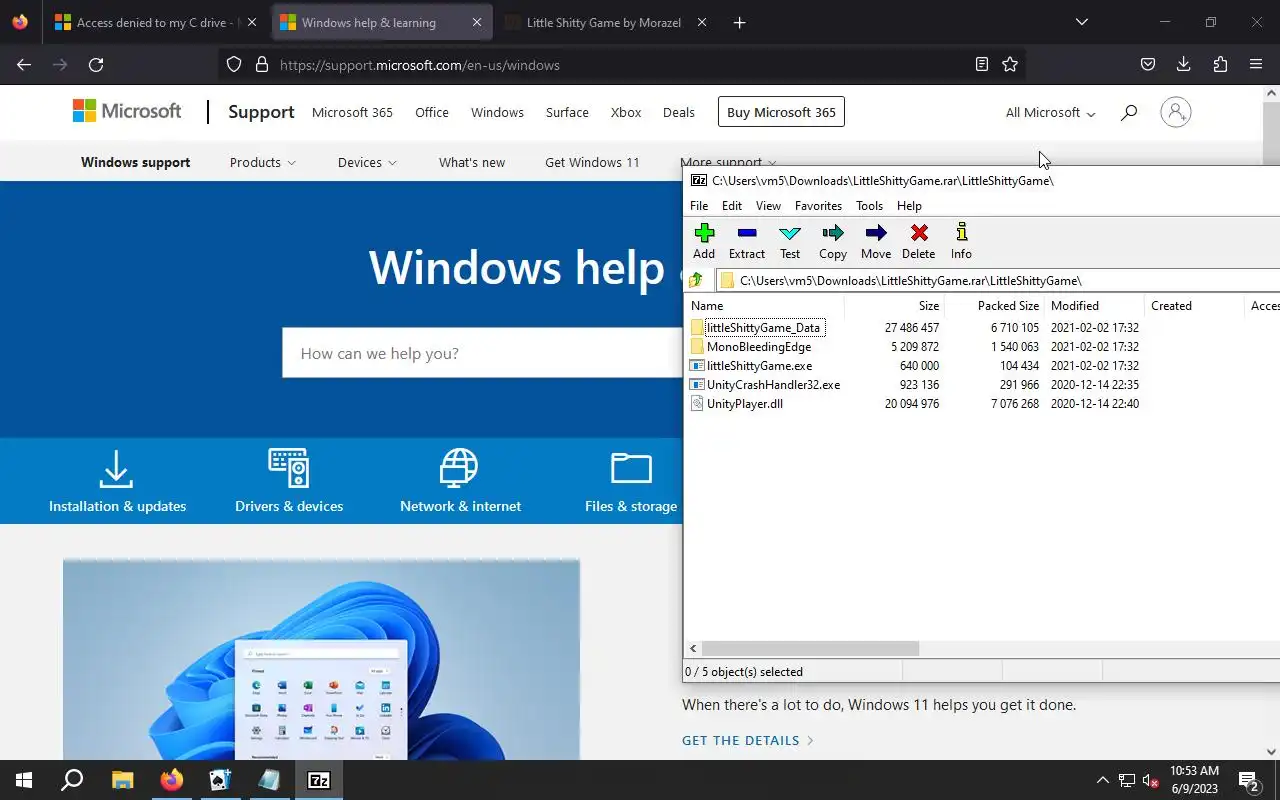Expand the Devices dropdown
This screenshot has height=800, width=1280.
[367, 162]
